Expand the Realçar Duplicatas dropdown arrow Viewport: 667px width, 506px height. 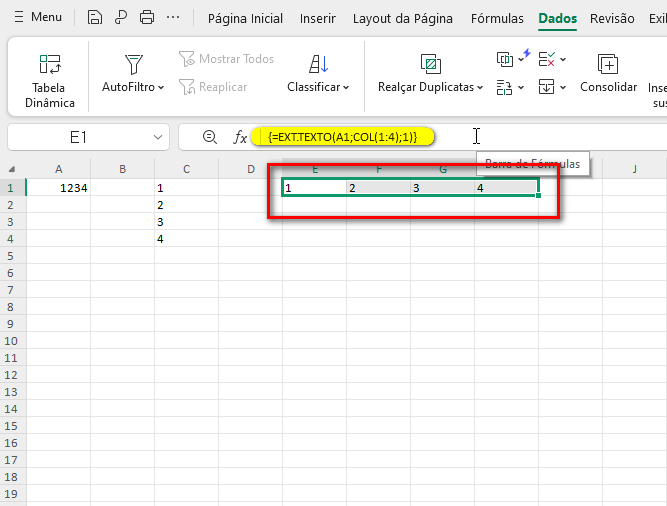(480, 88)
